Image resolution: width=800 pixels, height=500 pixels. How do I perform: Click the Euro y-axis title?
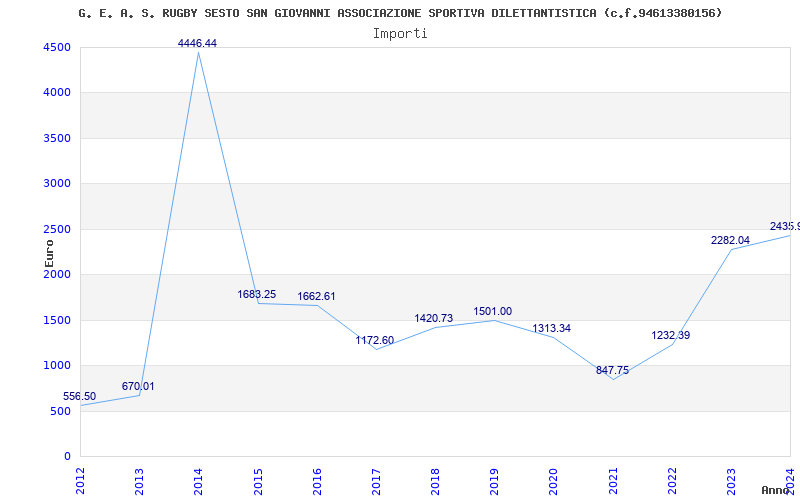click(x=49, y=253)
